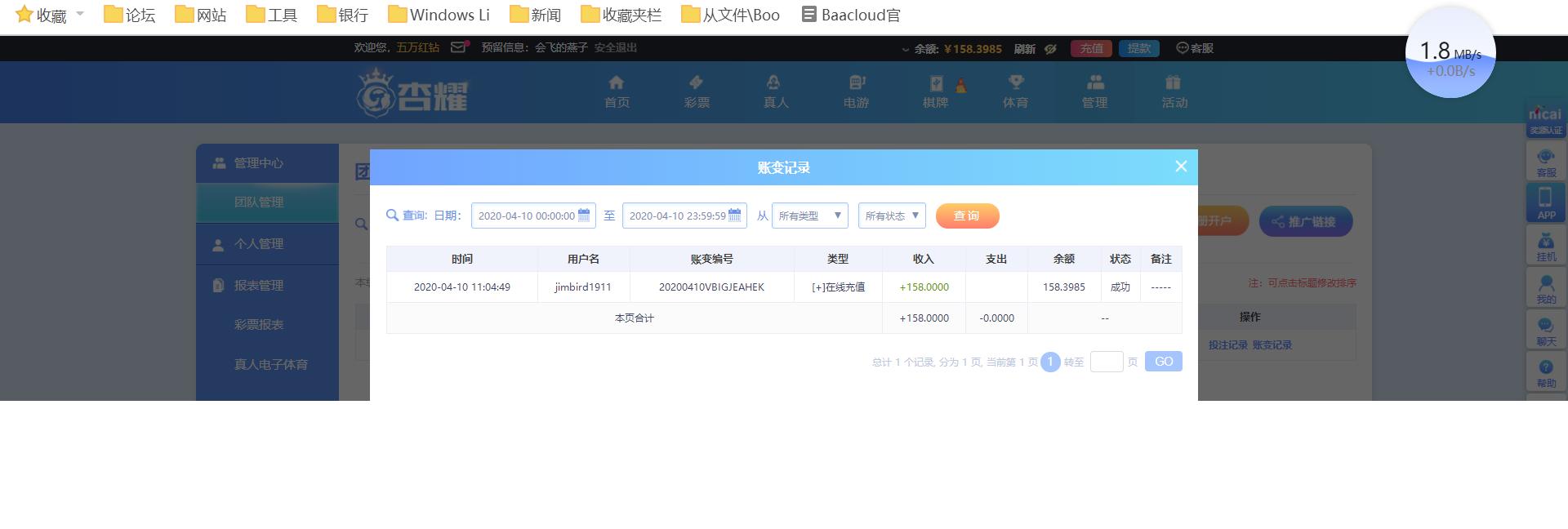
Task: Open the 工具 bookmarks folder
Action: 271,15
